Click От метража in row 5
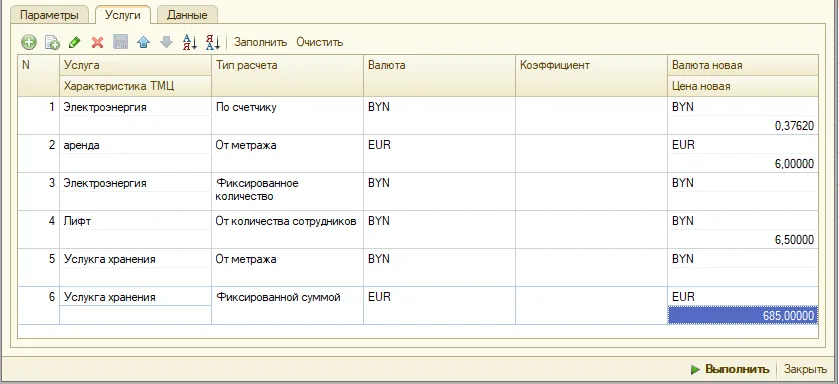 click(287, 267)
